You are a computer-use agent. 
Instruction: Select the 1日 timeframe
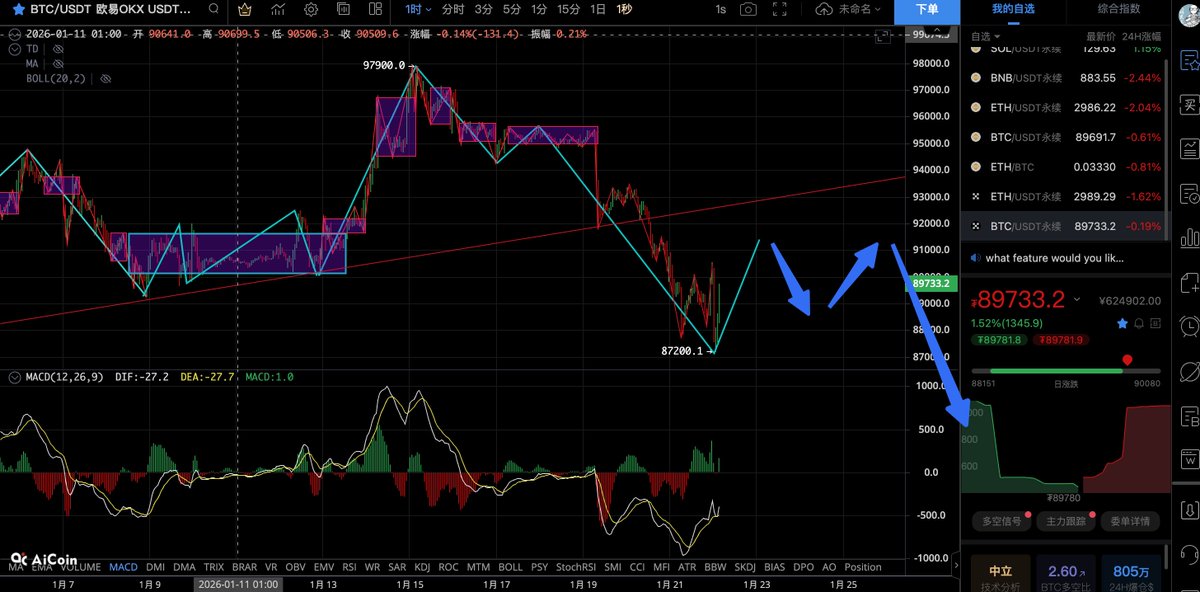coord(598,9)
